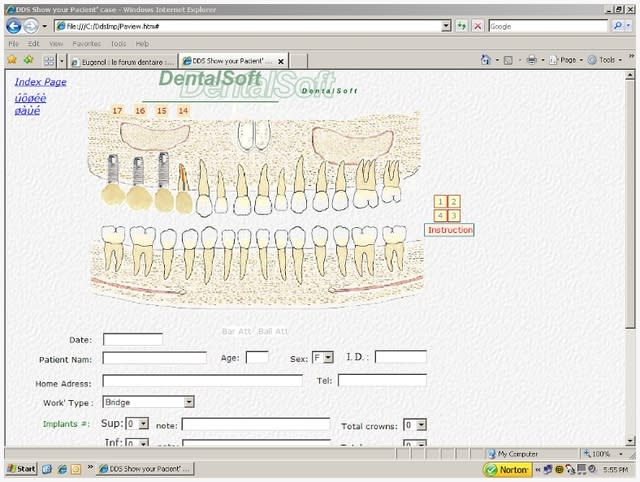
Task: Switch to the Eugenol forum dentaire tab
Action: point(121,61)
